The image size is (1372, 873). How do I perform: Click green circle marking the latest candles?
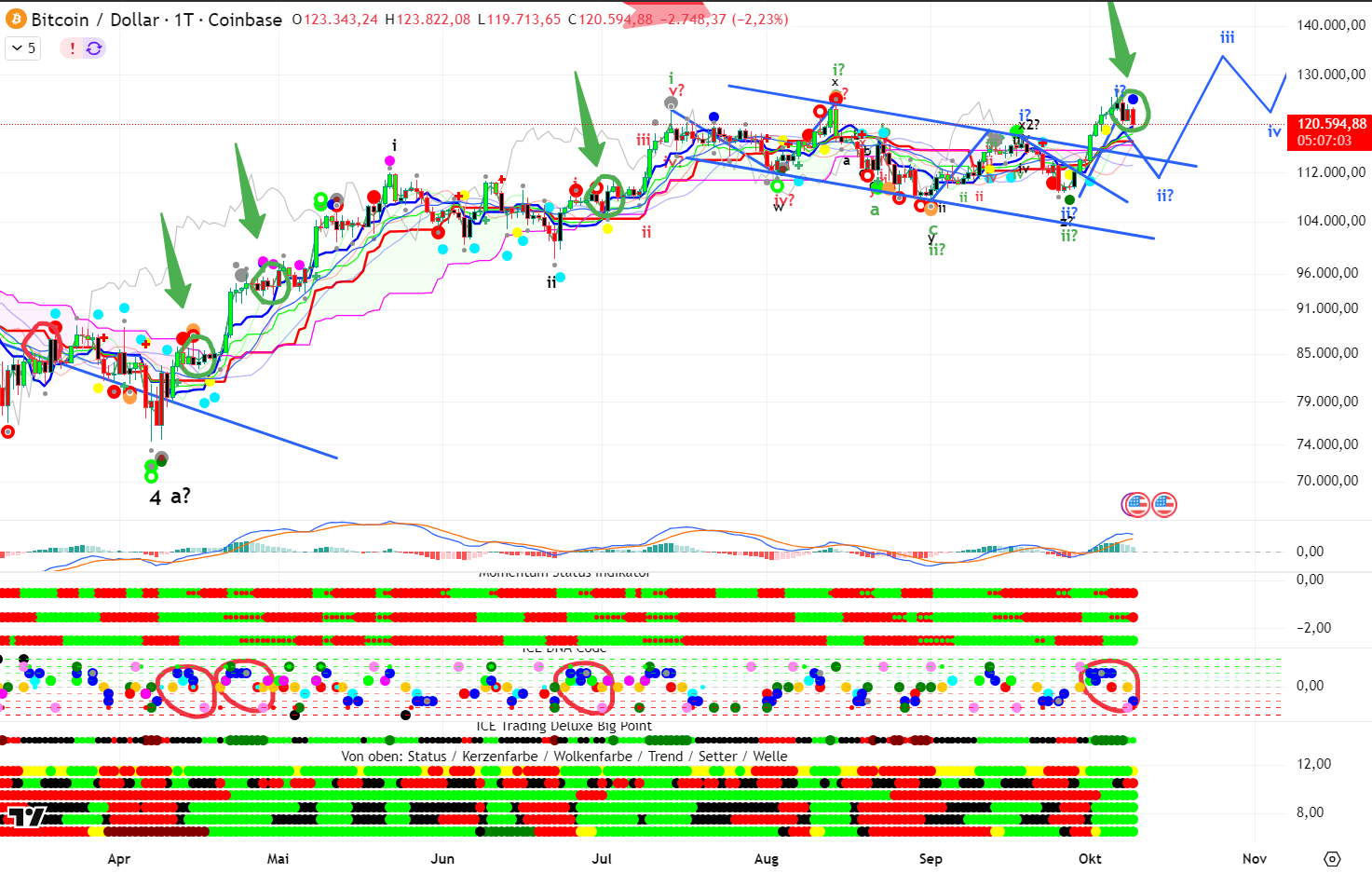pyautogui.click(x=1130, y=110)
